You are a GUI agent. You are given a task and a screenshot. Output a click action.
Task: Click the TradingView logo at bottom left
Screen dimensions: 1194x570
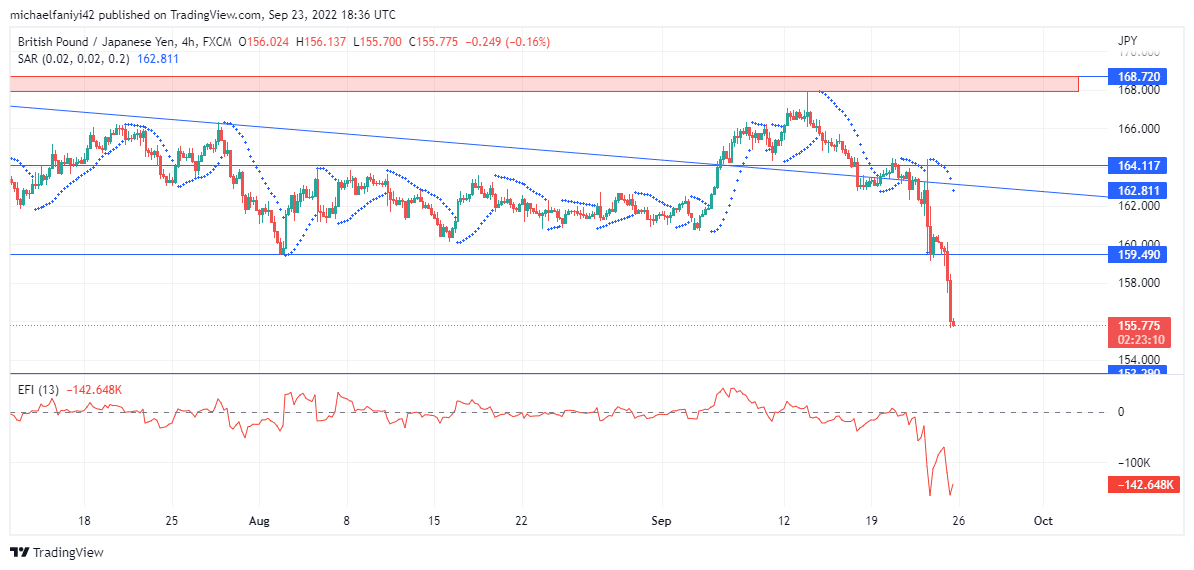click(x=56, y=552)
